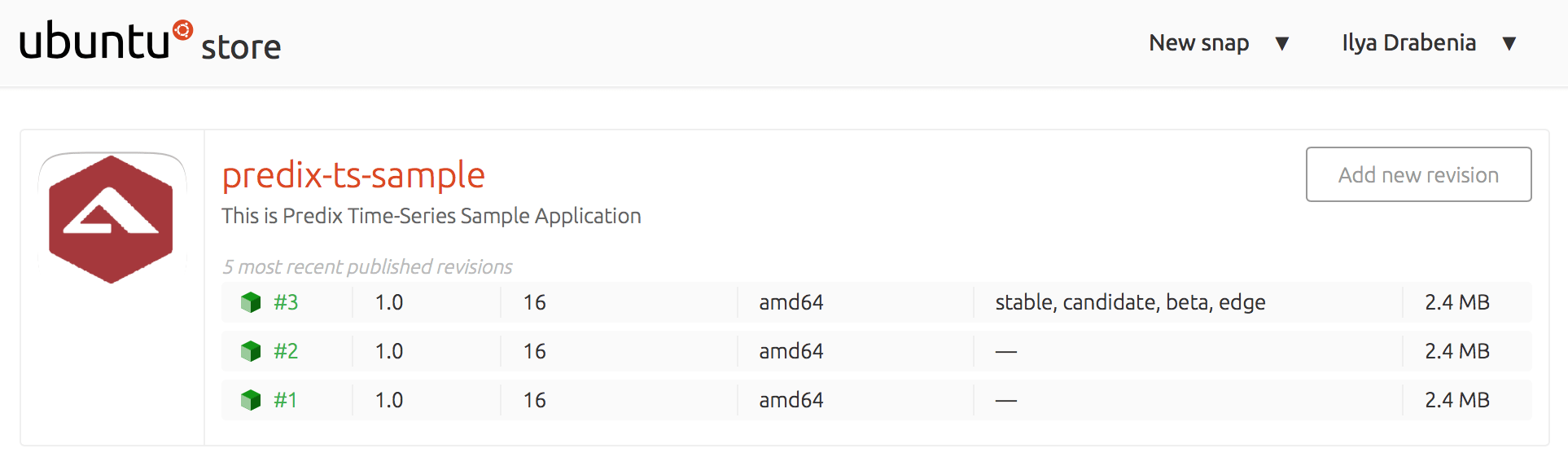The height and width of the screenshot is (466, 1568).
Task: Expand the Ilya Drabenia account arrow
Action: point(1509,43)
